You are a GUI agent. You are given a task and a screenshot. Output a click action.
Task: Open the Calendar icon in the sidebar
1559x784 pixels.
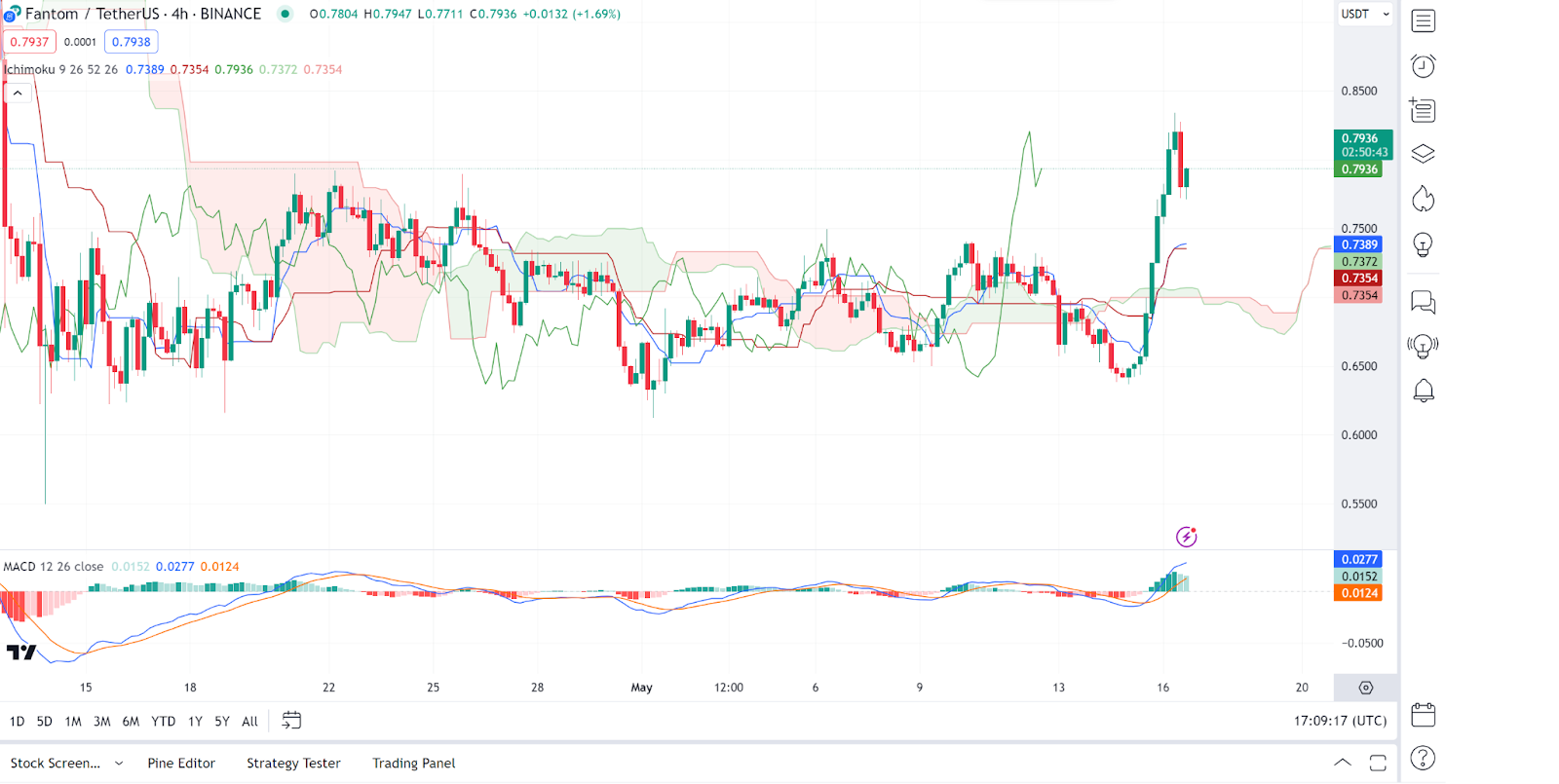tap(1423, 715)
